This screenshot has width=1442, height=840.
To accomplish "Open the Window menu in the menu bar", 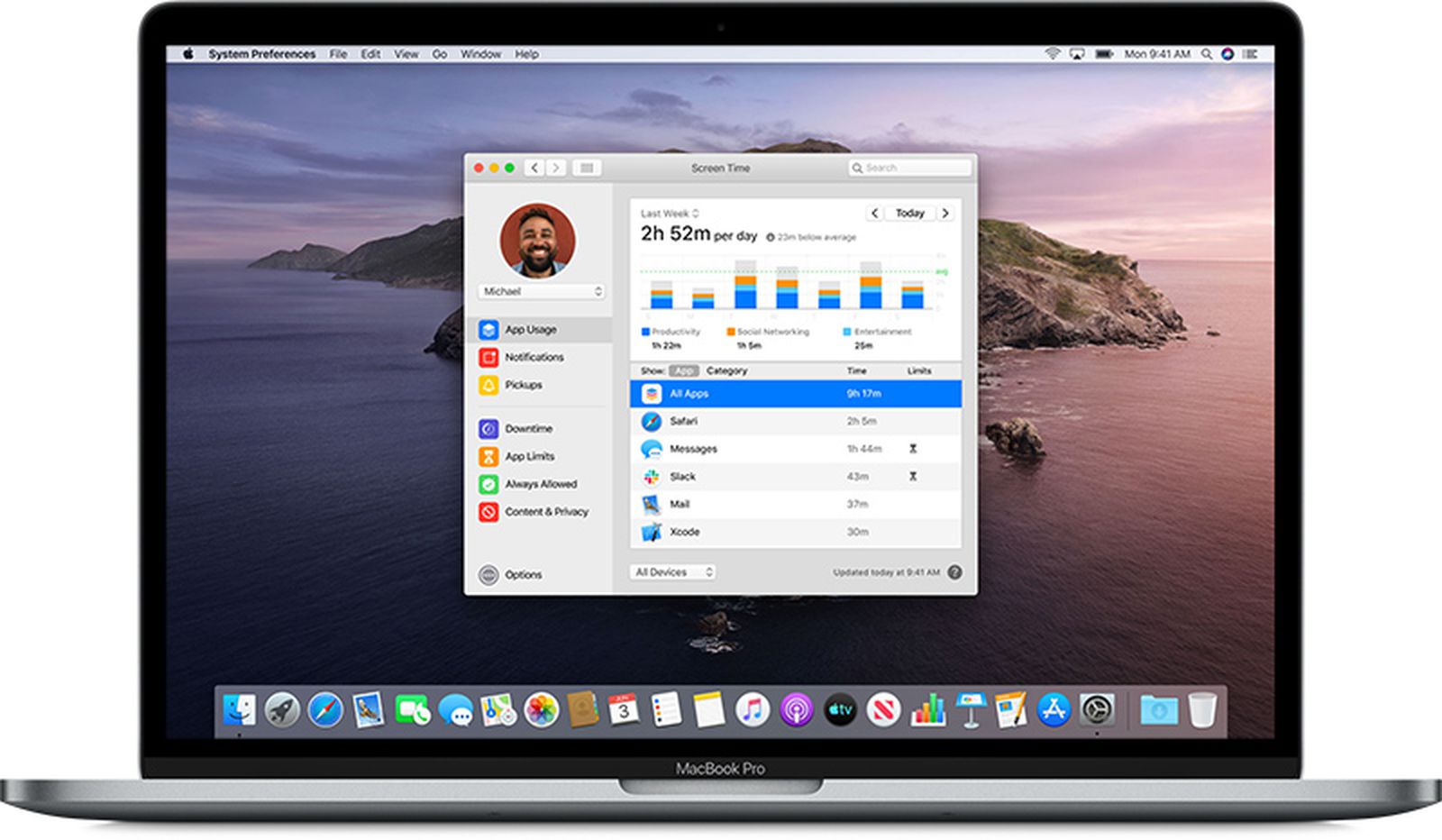I will click(x=480, y=54).
